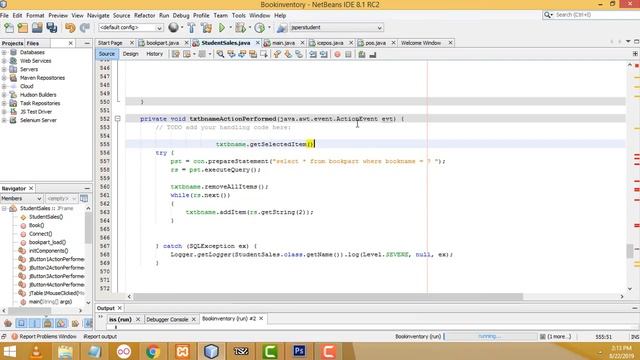The width and height of the screenshot is (640, 360).
Task: Collapse the txtbnameActionPerformed code fold at line 552
Action: 118,119
